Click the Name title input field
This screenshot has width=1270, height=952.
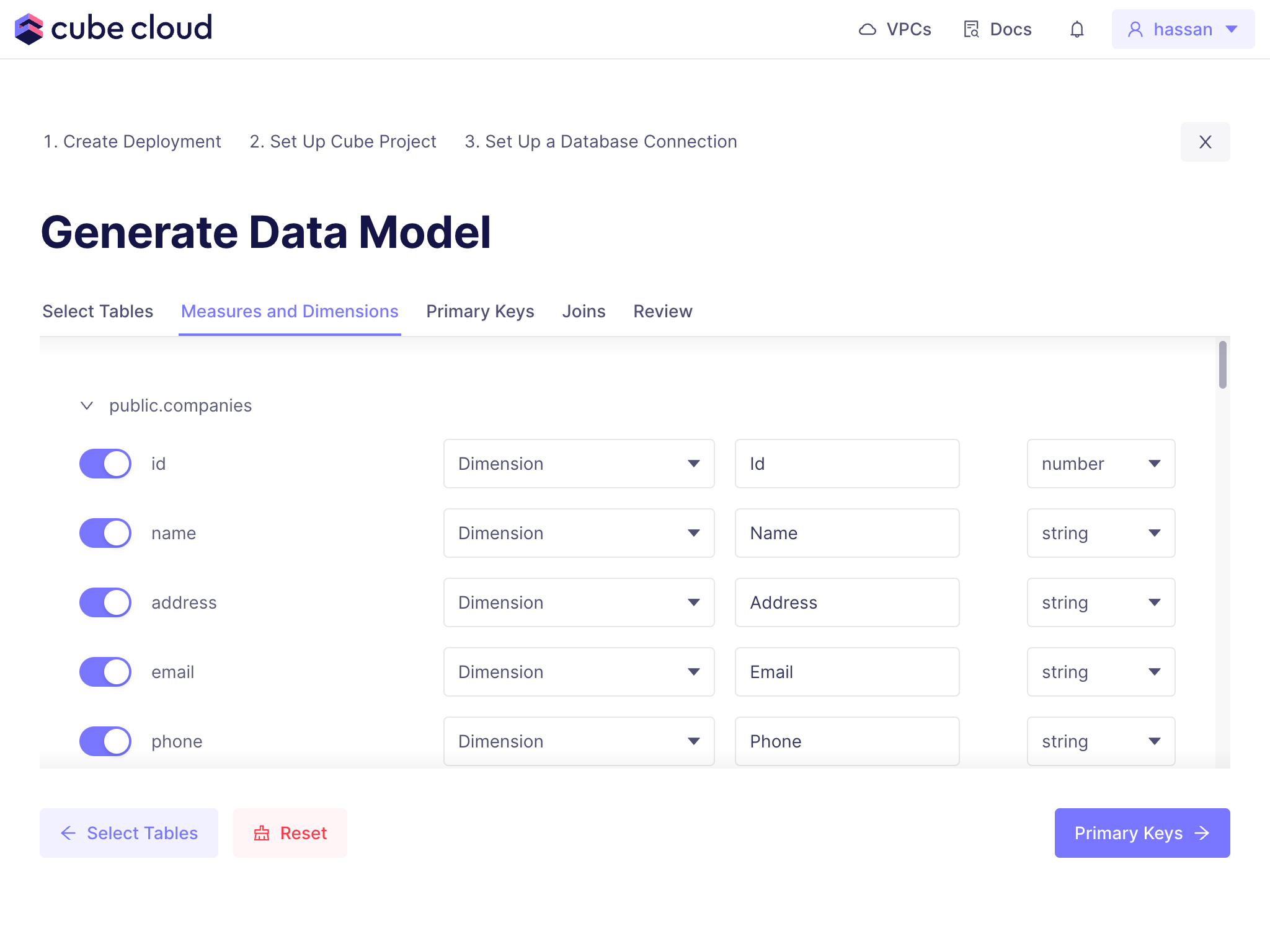[847, 533]
